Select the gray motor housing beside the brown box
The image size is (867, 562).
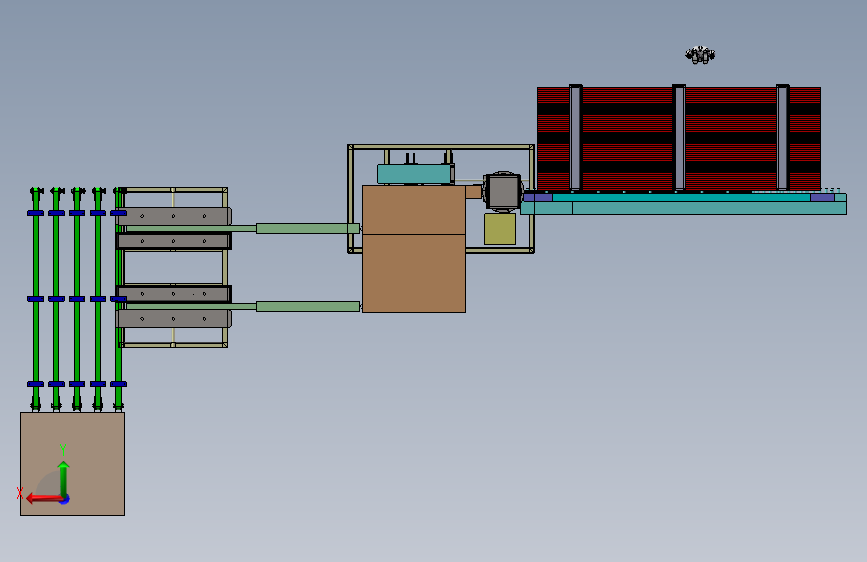point(502,191)
